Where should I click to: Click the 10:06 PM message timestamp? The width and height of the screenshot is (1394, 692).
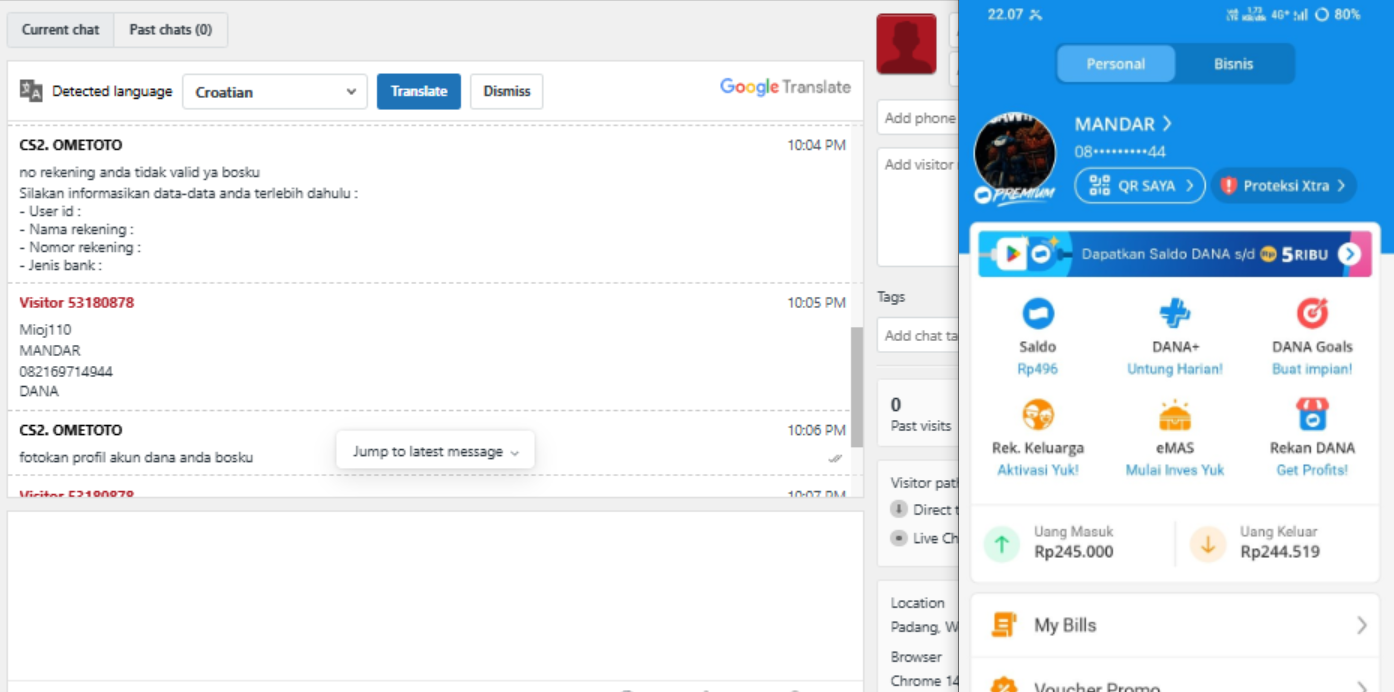[816, 430]
